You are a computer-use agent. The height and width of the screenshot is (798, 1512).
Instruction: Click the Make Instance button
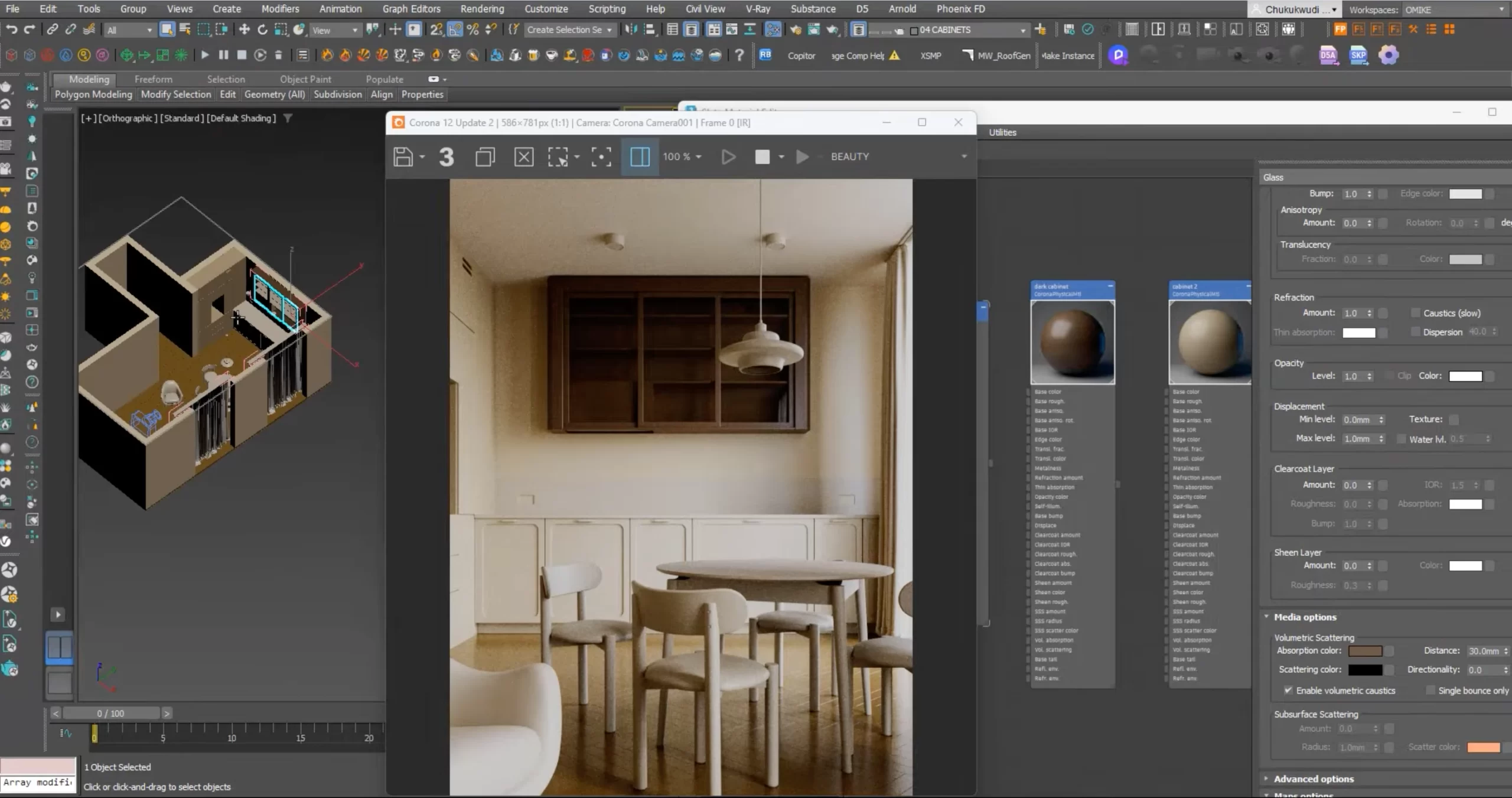pyautogui.click(x=1068, y=56)
